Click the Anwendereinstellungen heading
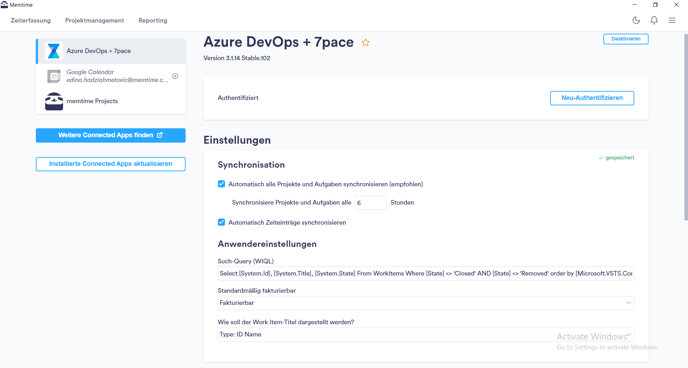 tap(267, 244)
